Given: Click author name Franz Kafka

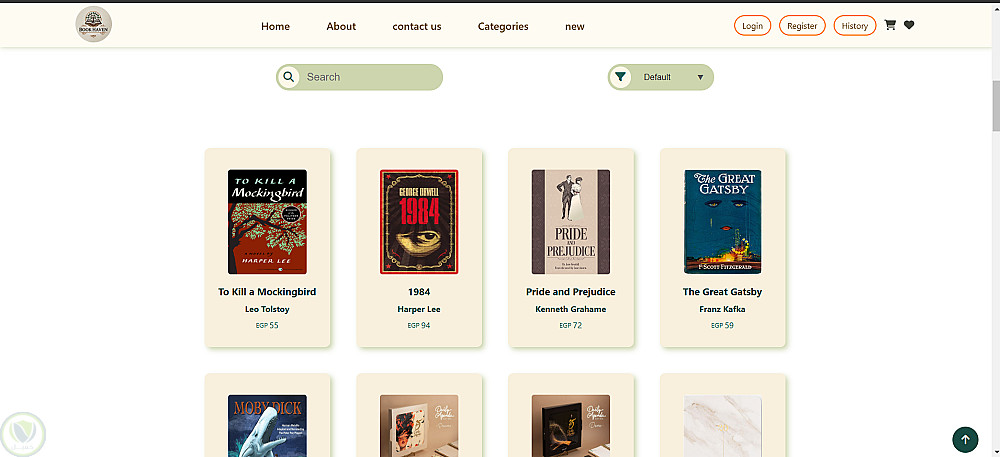Looking at the screenshot, I should [723, 309].
